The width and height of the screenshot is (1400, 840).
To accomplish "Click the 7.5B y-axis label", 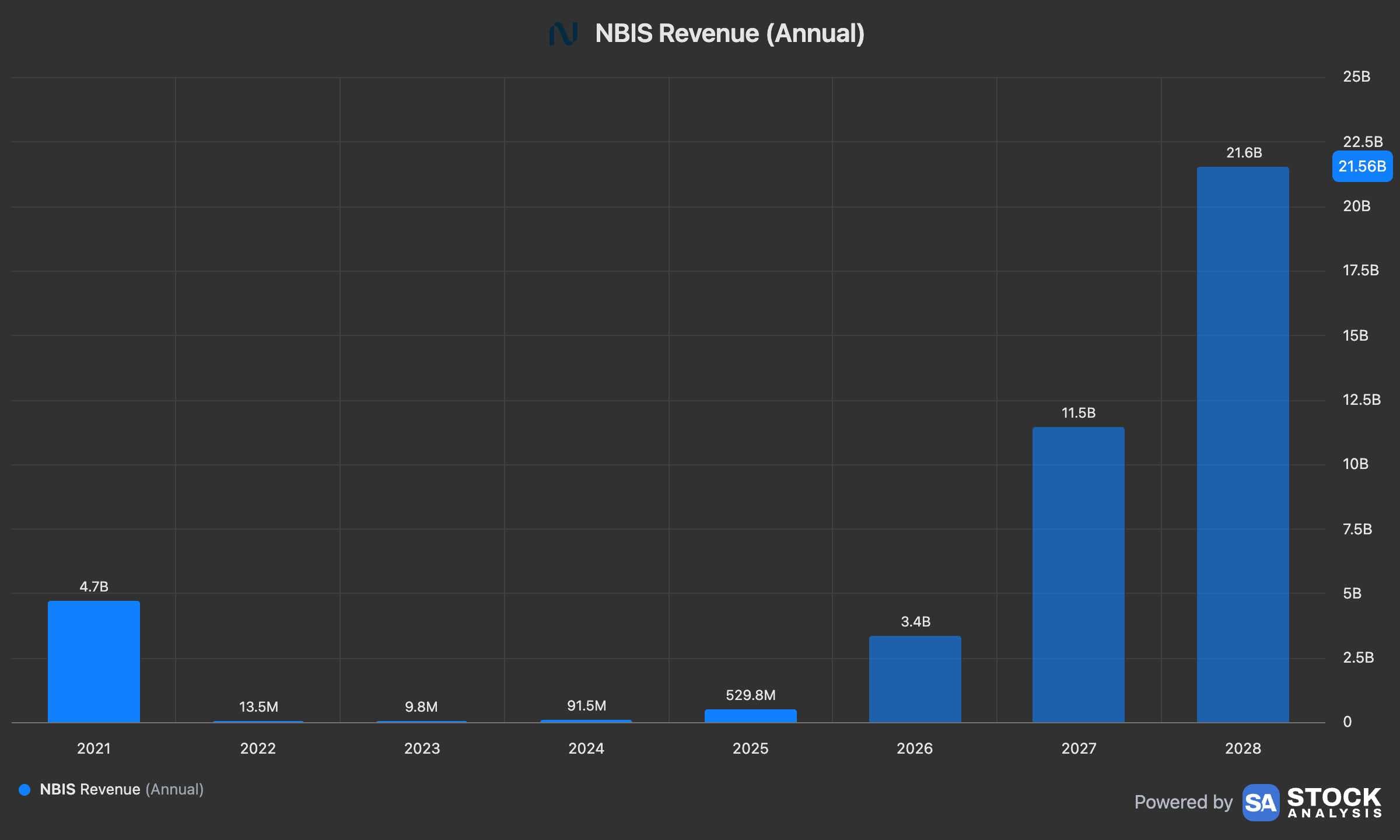I will click(x=1357, y=529).
